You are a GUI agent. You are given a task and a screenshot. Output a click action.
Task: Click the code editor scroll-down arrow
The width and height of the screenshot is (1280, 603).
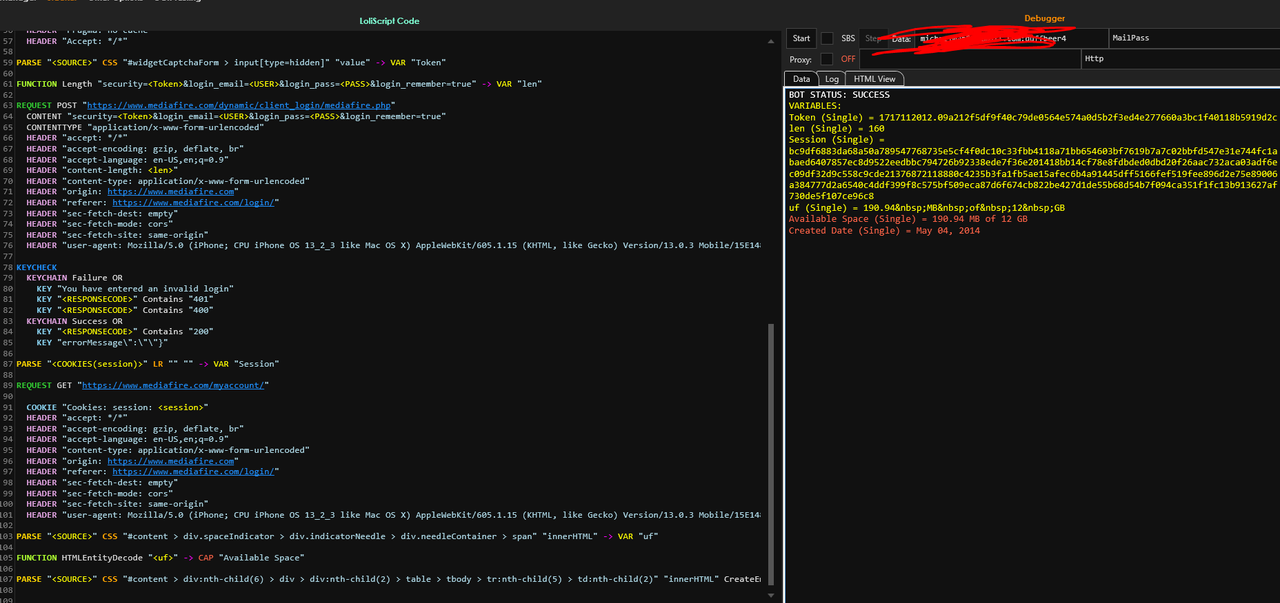(770, 595)
